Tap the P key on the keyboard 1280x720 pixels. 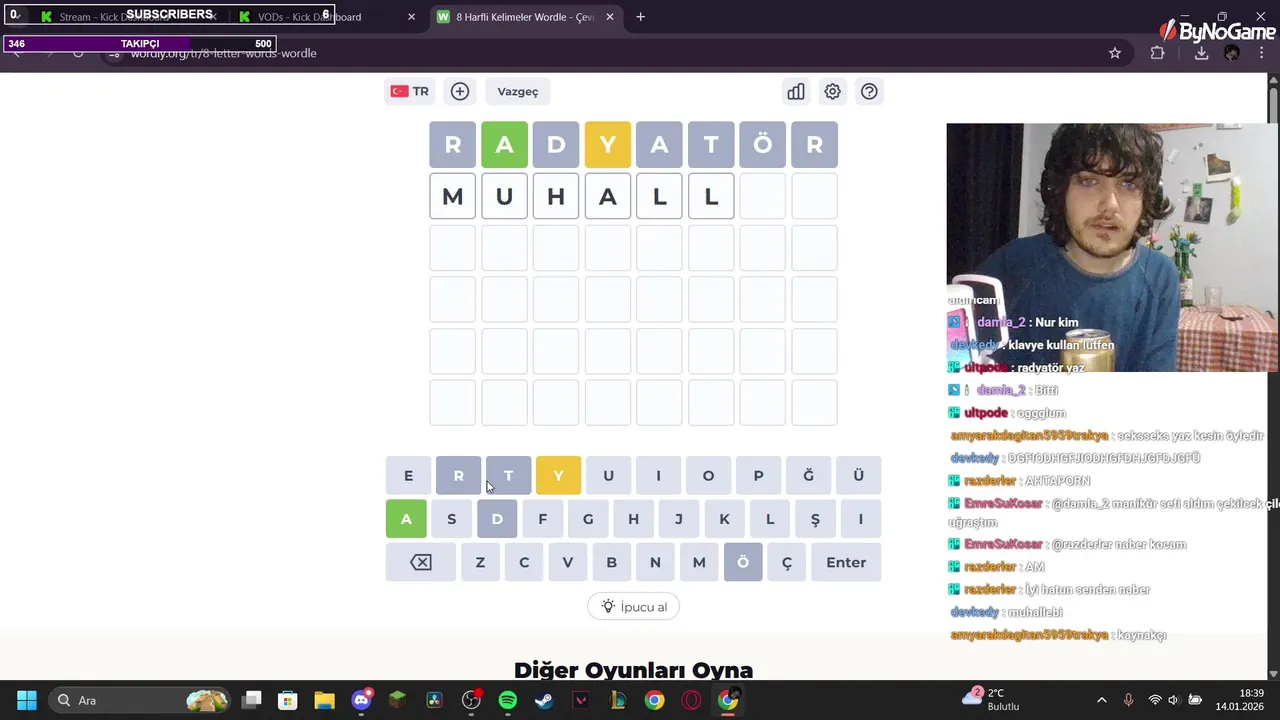click(x=758, y=475)
